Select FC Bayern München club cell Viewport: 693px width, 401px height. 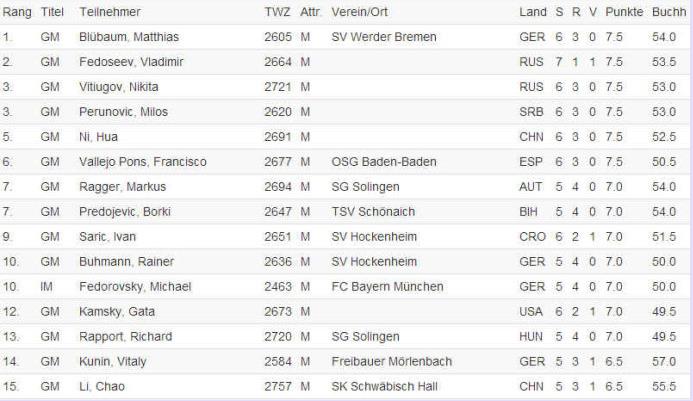coord(386,286)
